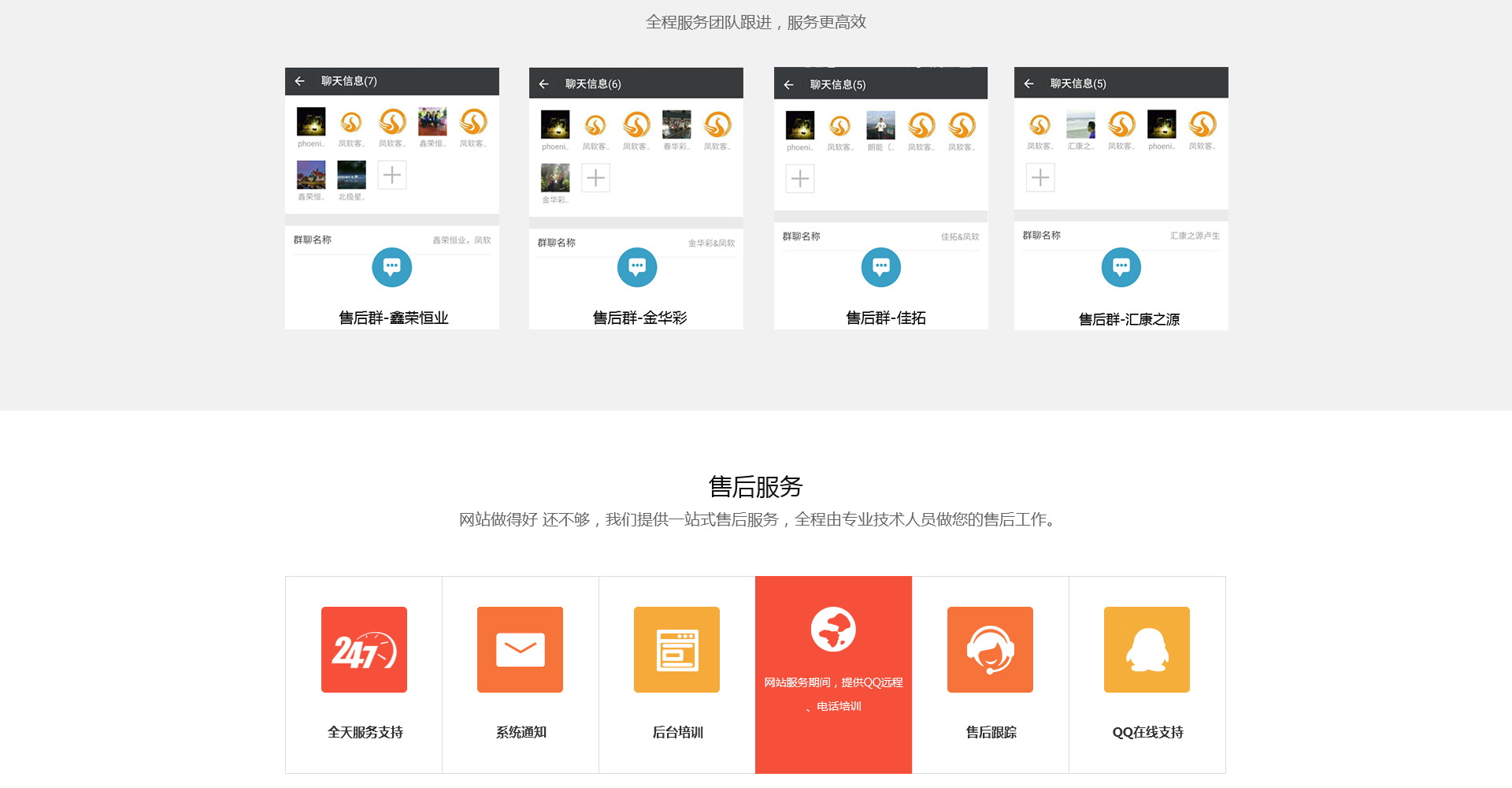The height and width of the screenshot is (788, 1512).
Task: Open the 全天服务支持 label
Action: tap(365, 733)
